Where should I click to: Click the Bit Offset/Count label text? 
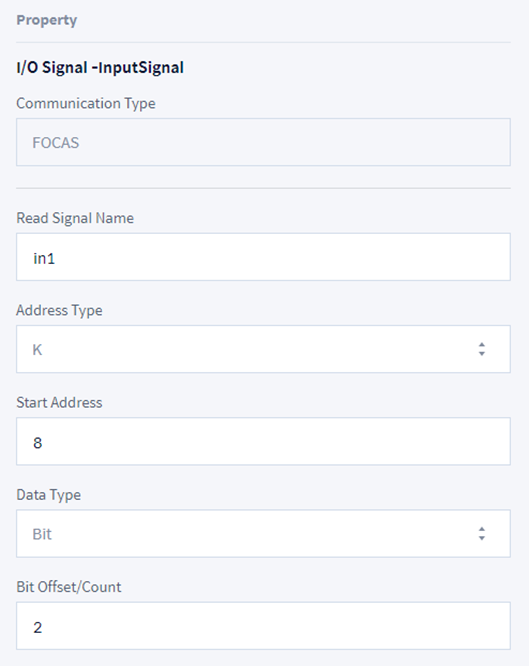click(x=68, y=587)
